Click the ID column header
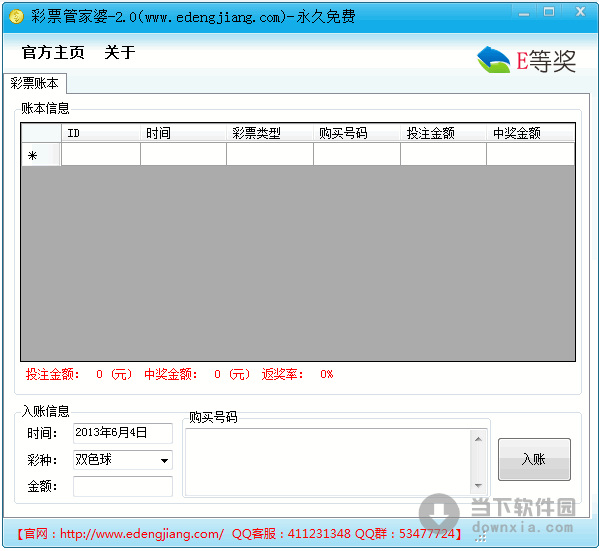599x551 pixels. tap(101, 133)
